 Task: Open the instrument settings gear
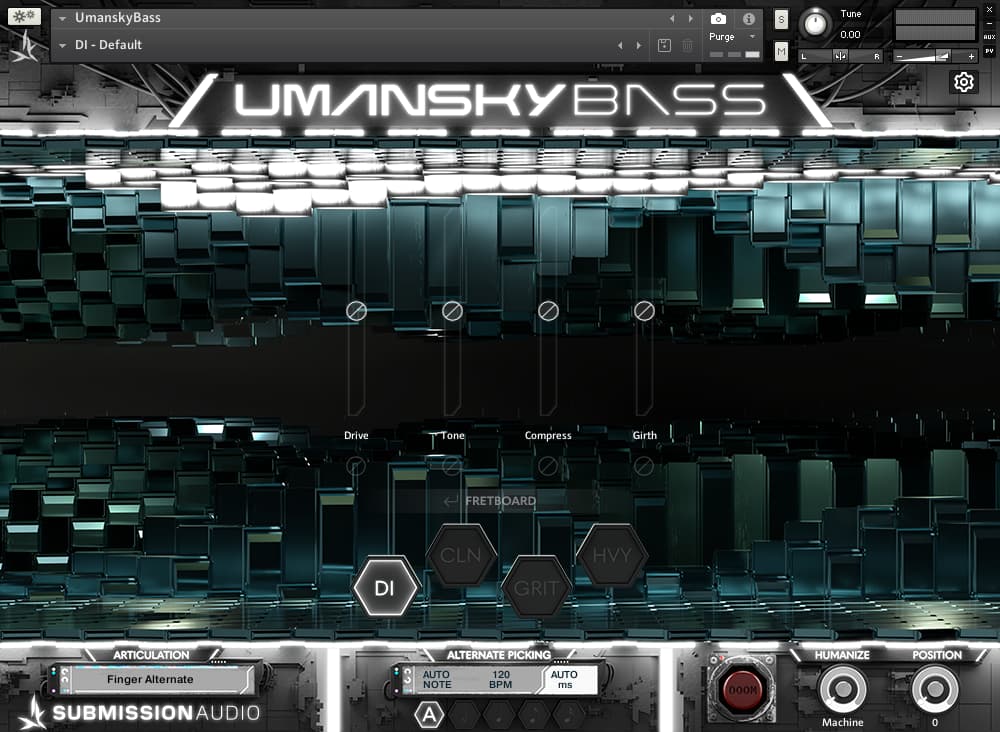[x=963, y=82]
